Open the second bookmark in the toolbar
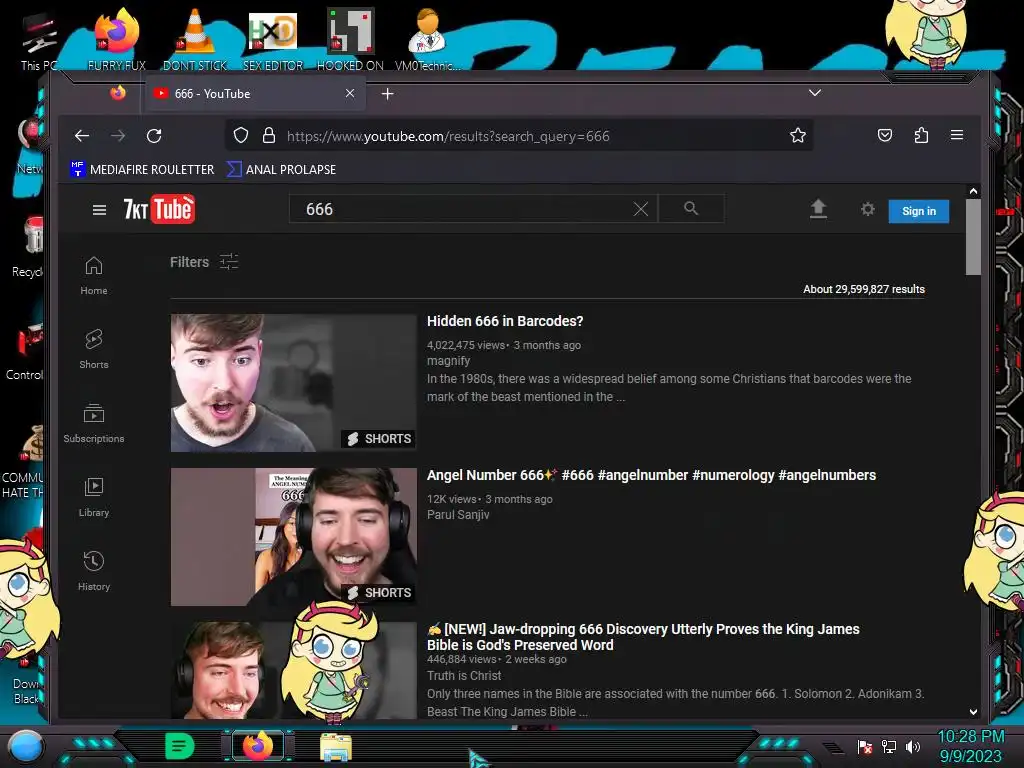 pos(281,169)
